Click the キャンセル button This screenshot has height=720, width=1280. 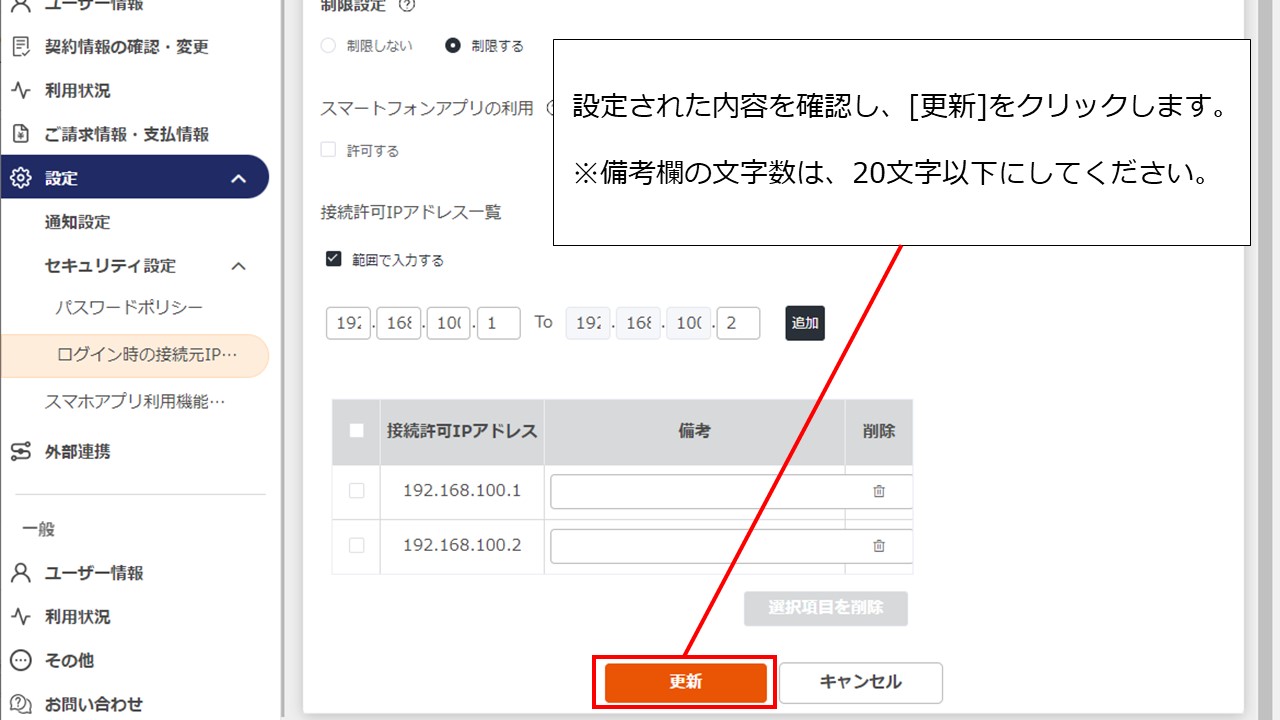tap(860, 682)
